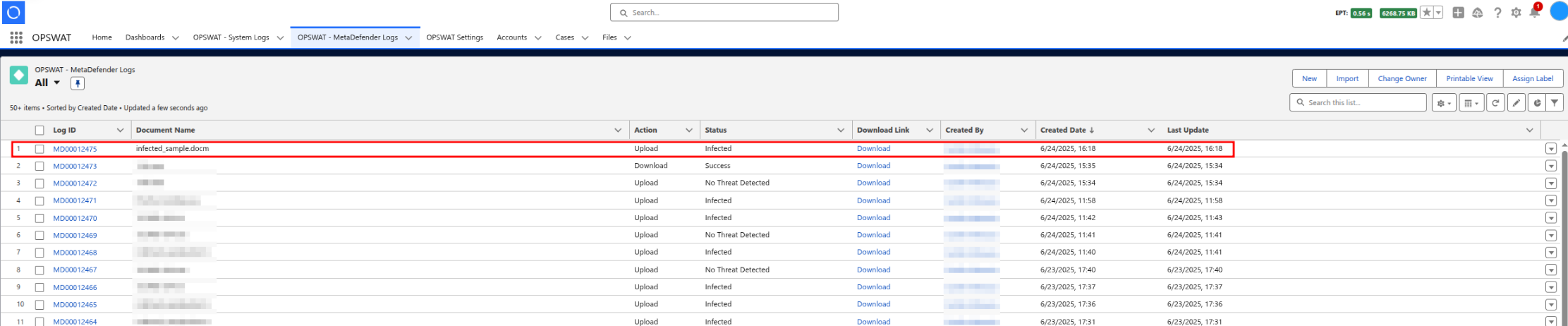Sort by Created Date column header
This screenshot has width=1568, height=326.
tap(1066, 131)
